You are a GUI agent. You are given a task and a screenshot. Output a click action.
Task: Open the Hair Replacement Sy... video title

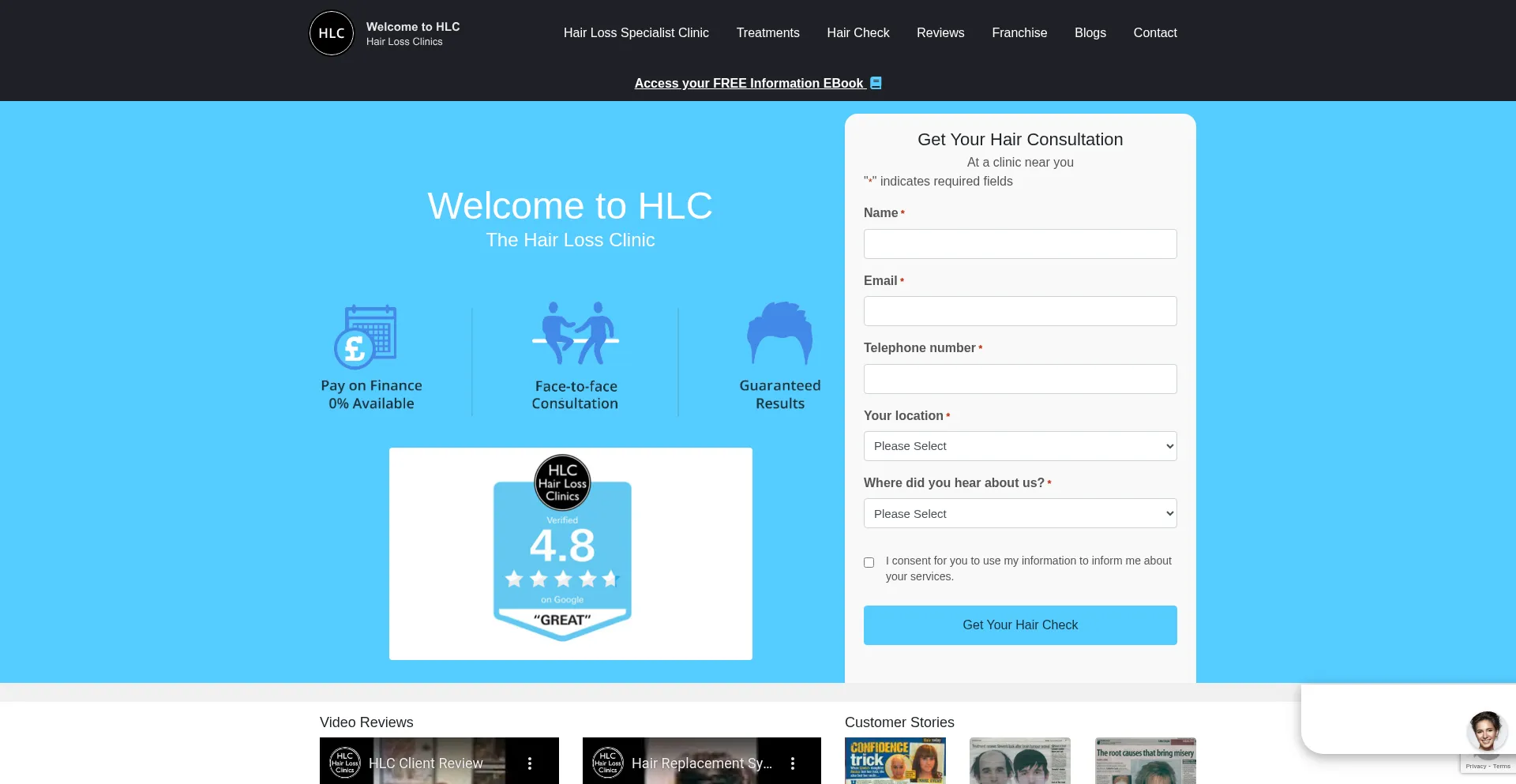tap(702, 763)
